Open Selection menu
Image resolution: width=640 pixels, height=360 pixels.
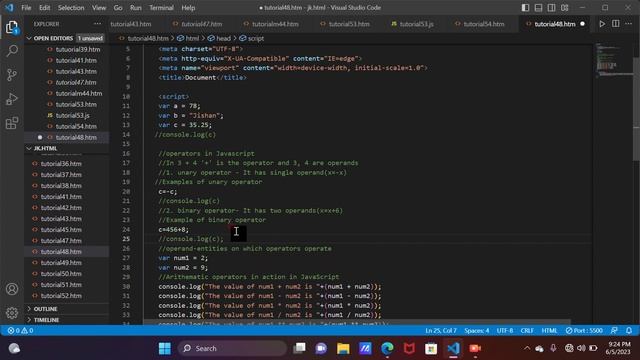coord(71,8)
